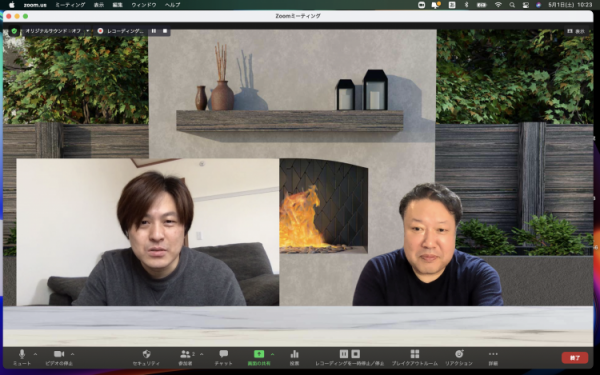This screenshot has height=375, width=600.
Task: Open the reactions emoji icon
Action: pyautogui.click(x=459, y=354)
